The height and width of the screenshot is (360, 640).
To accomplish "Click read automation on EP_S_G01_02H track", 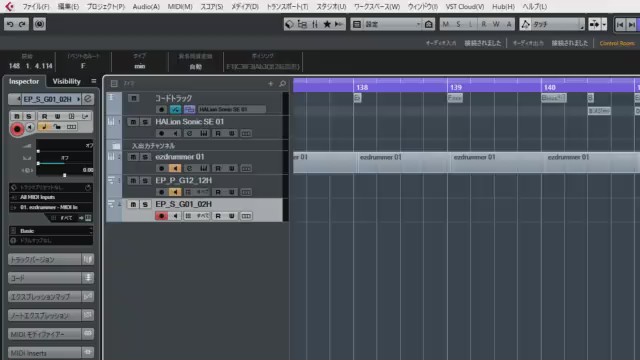I will pyautogui.click(x=218, y=216).
